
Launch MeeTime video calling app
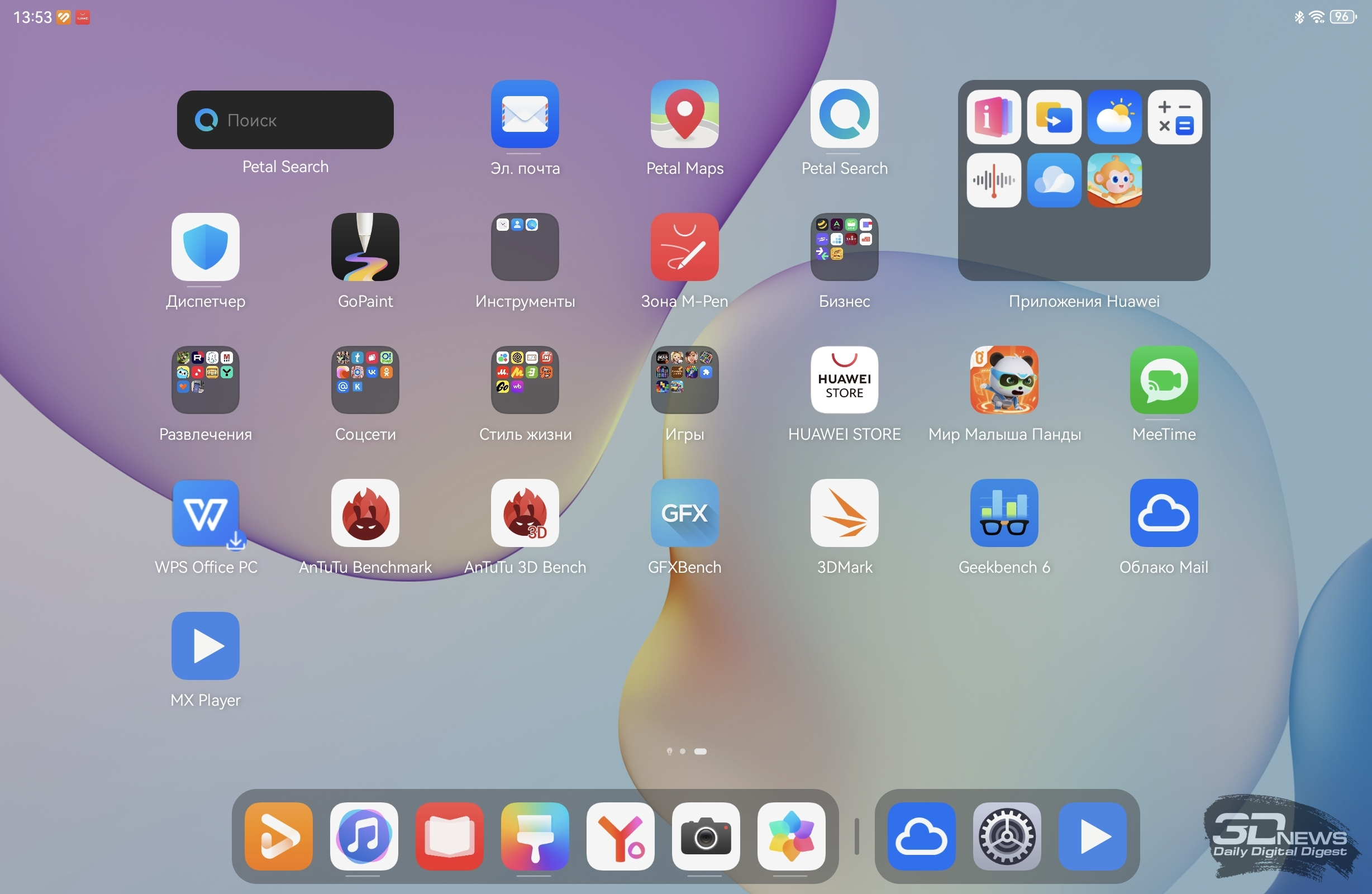pyautogui.click(x=1163, y=379)
